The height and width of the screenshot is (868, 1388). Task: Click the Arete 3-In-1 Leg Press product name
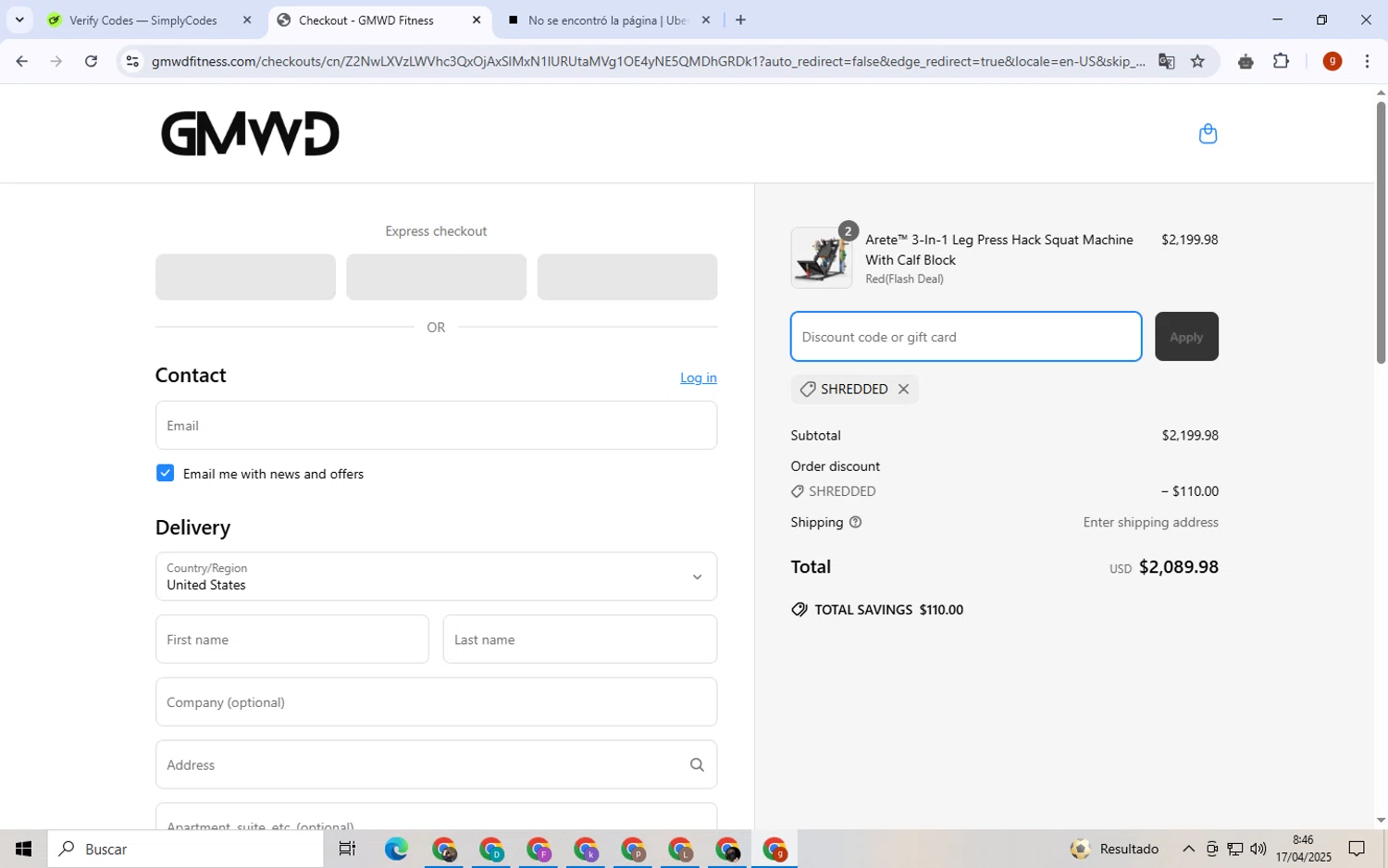point(999,250)
